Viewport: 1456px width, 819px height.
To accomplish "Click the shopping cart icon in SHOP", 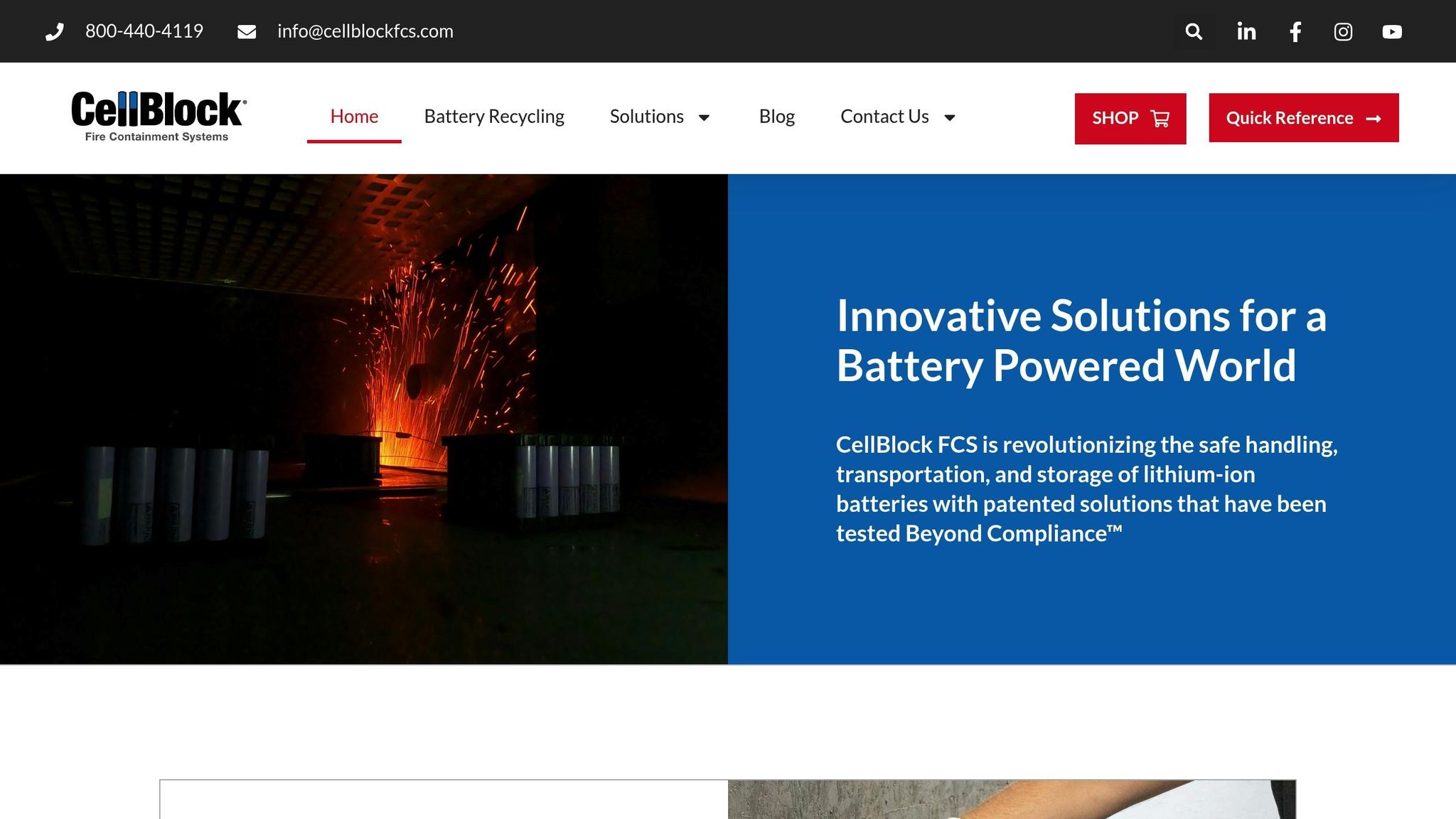I will point(1160,119).
